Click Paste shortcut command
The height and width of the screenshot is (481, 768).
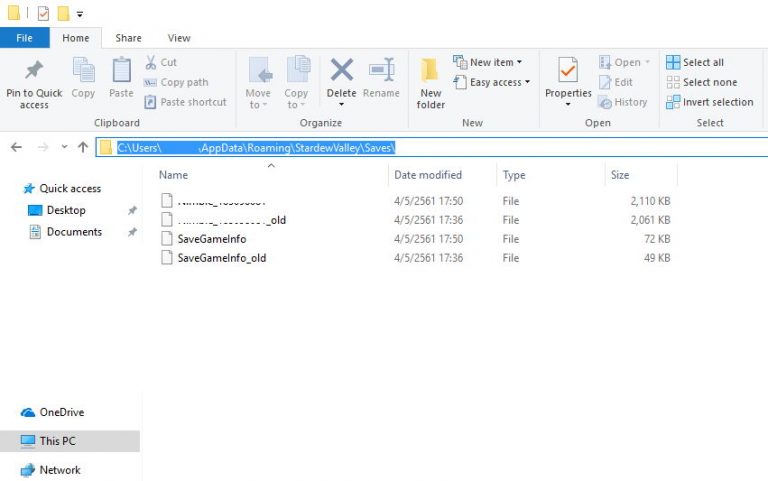pyautogui.click(x=186, y=102)
